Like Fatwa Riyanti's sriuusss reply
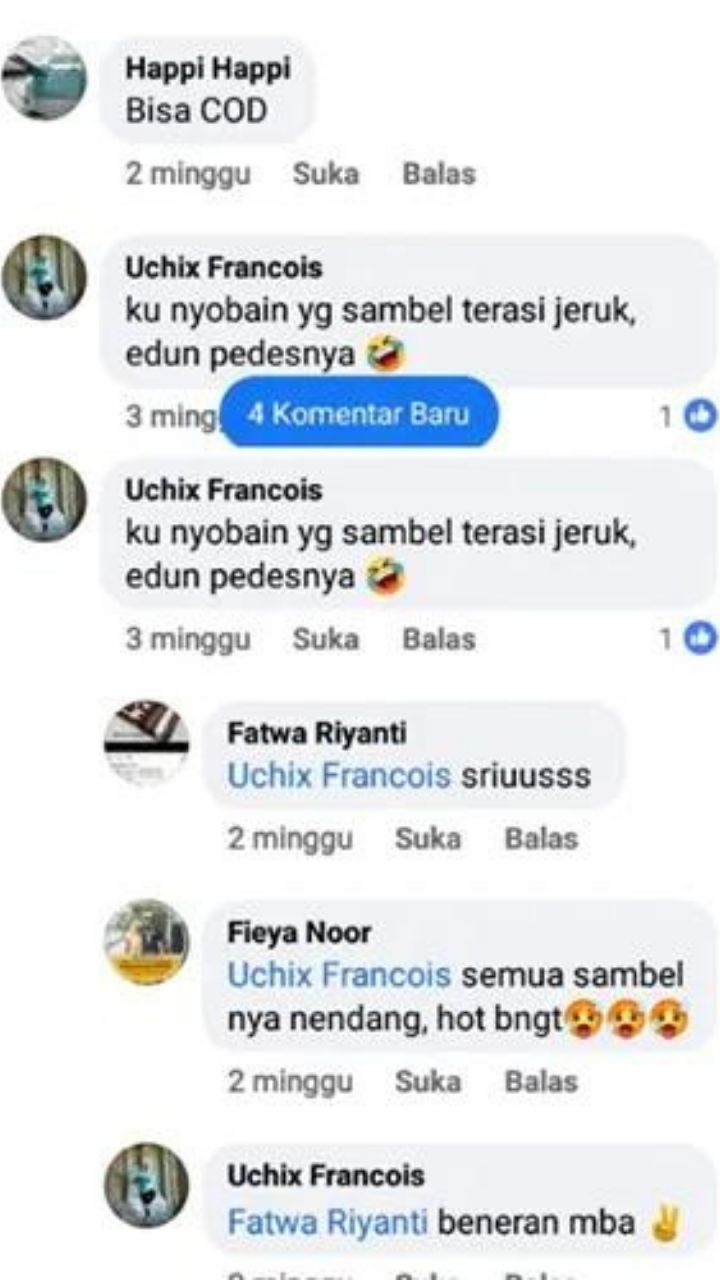The height and width of the screenshot is (1280, 720). click(428, 838)
